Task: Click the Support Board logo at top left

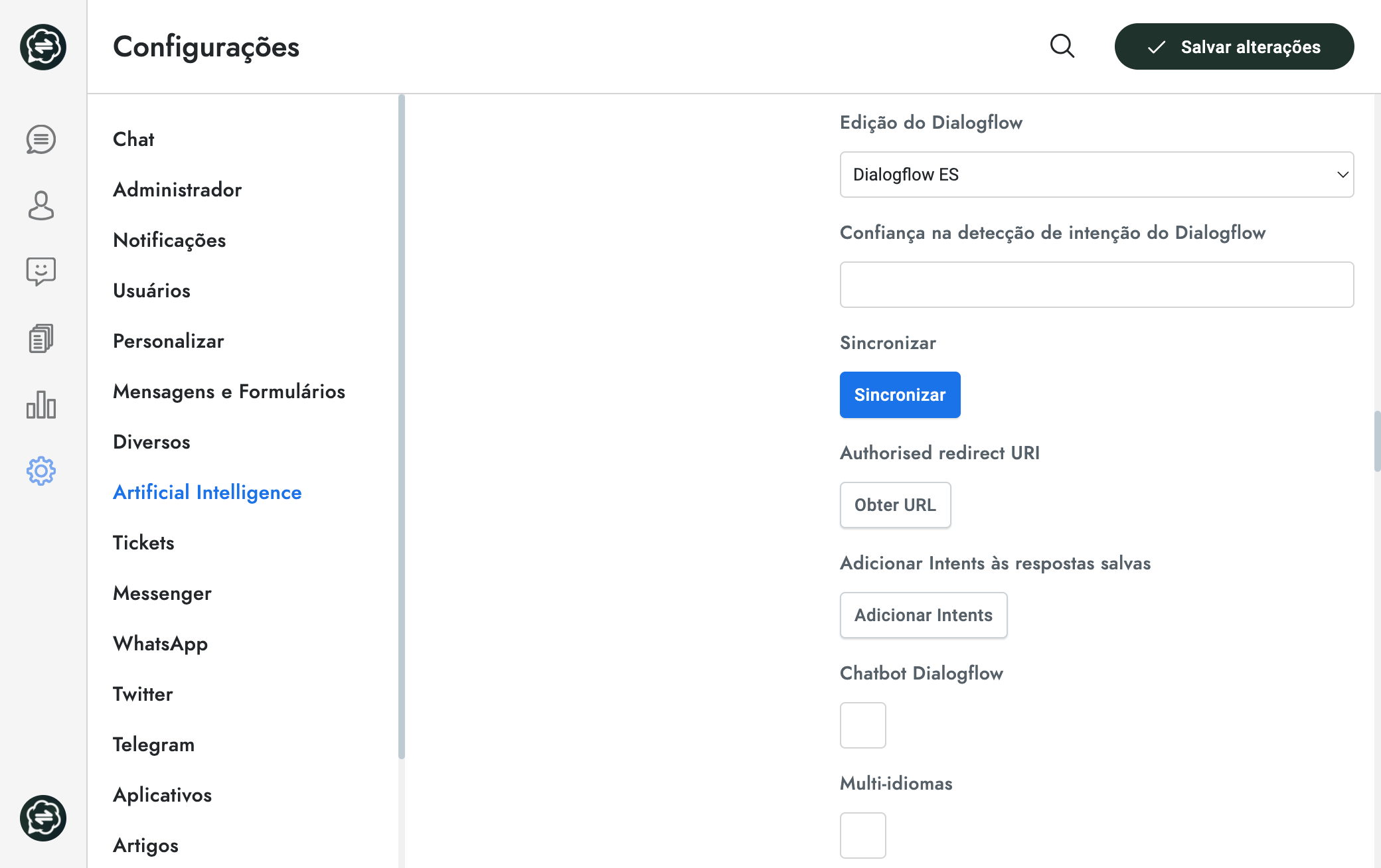Action: pyautogui.click(x=43, y=47)
